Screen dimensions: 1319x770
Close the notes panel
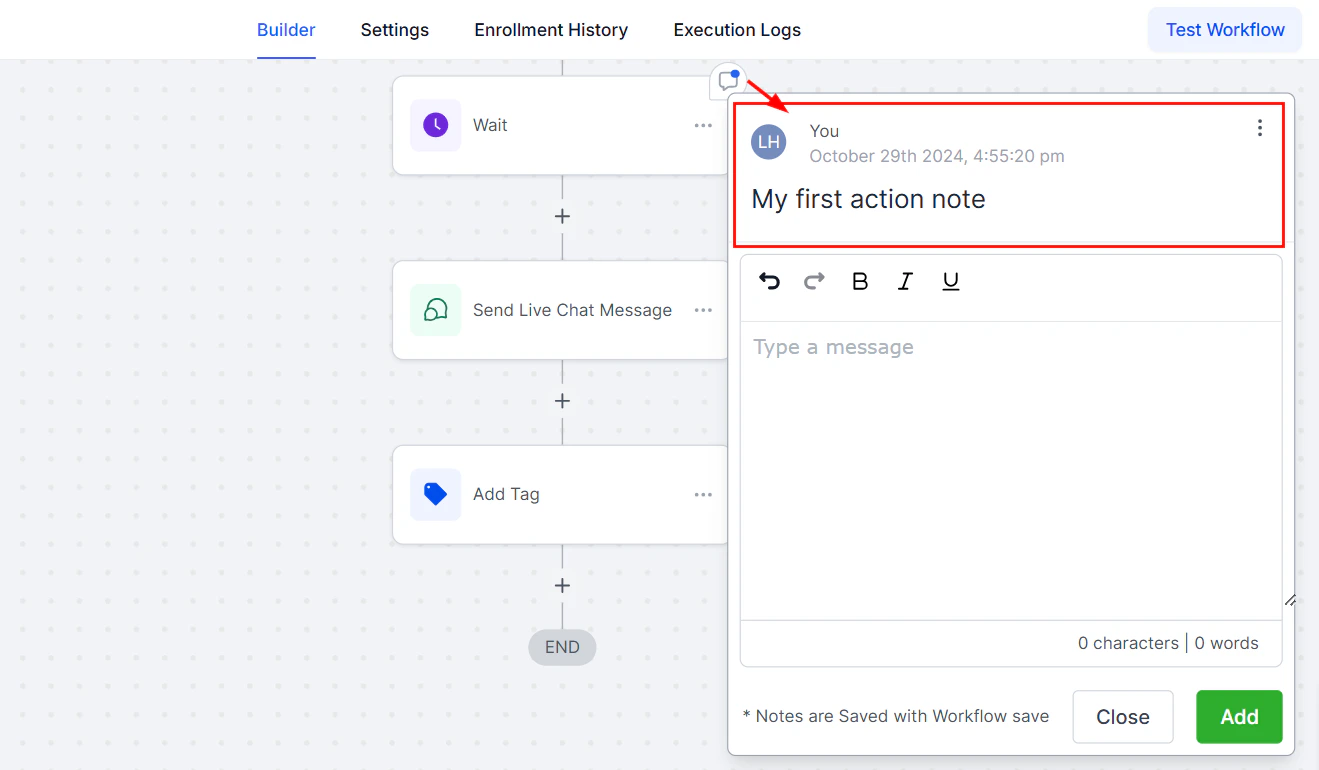point(1122,716)
